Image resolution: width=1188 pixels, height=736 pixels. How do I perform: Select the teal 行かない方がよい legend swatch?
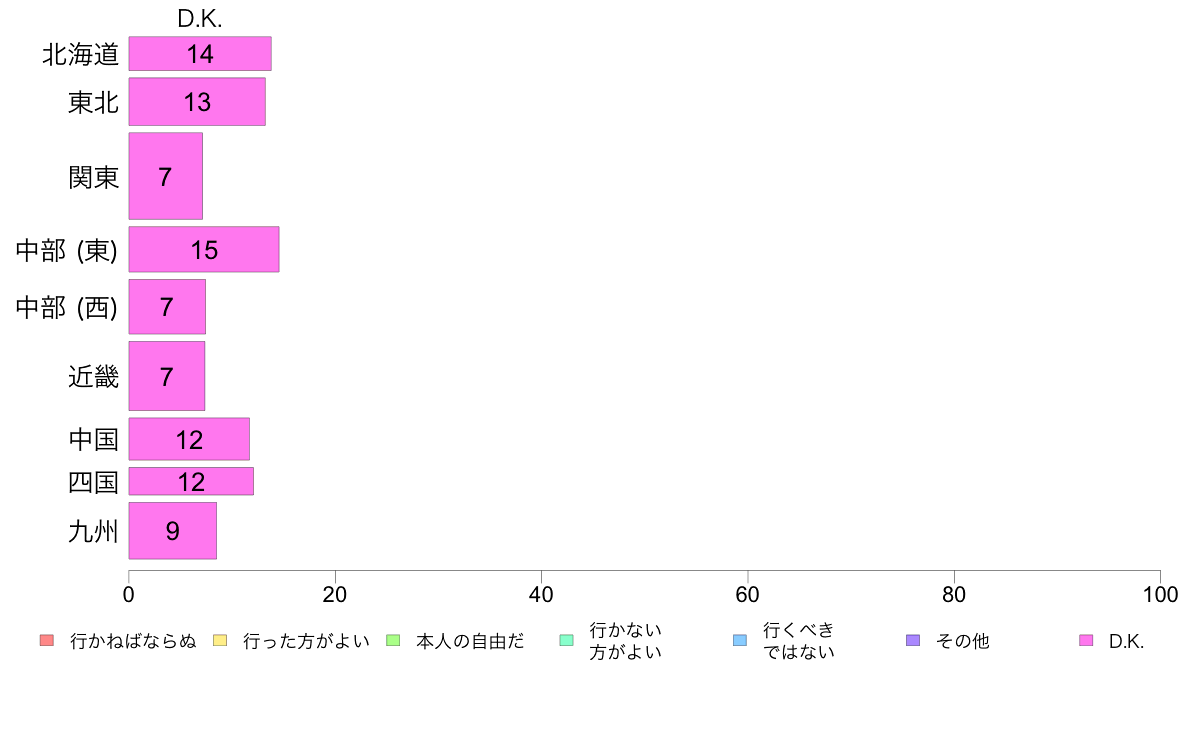tap(566, 641)
